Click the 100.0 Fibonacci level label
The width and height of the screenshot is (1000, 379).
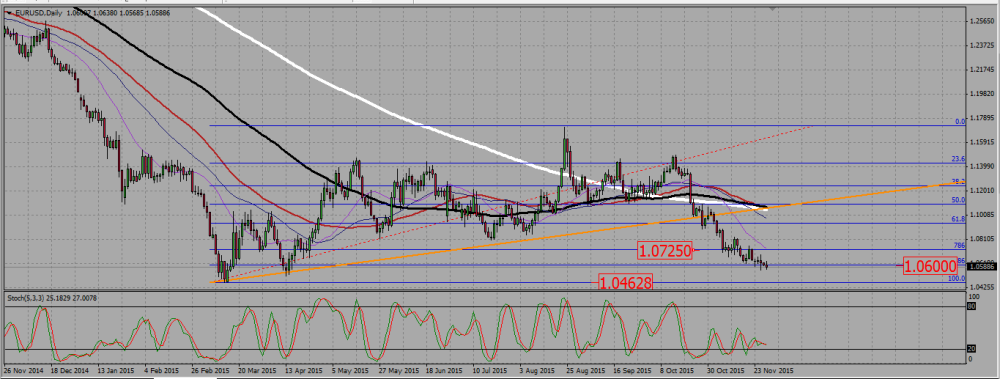[x=957, y=278]
